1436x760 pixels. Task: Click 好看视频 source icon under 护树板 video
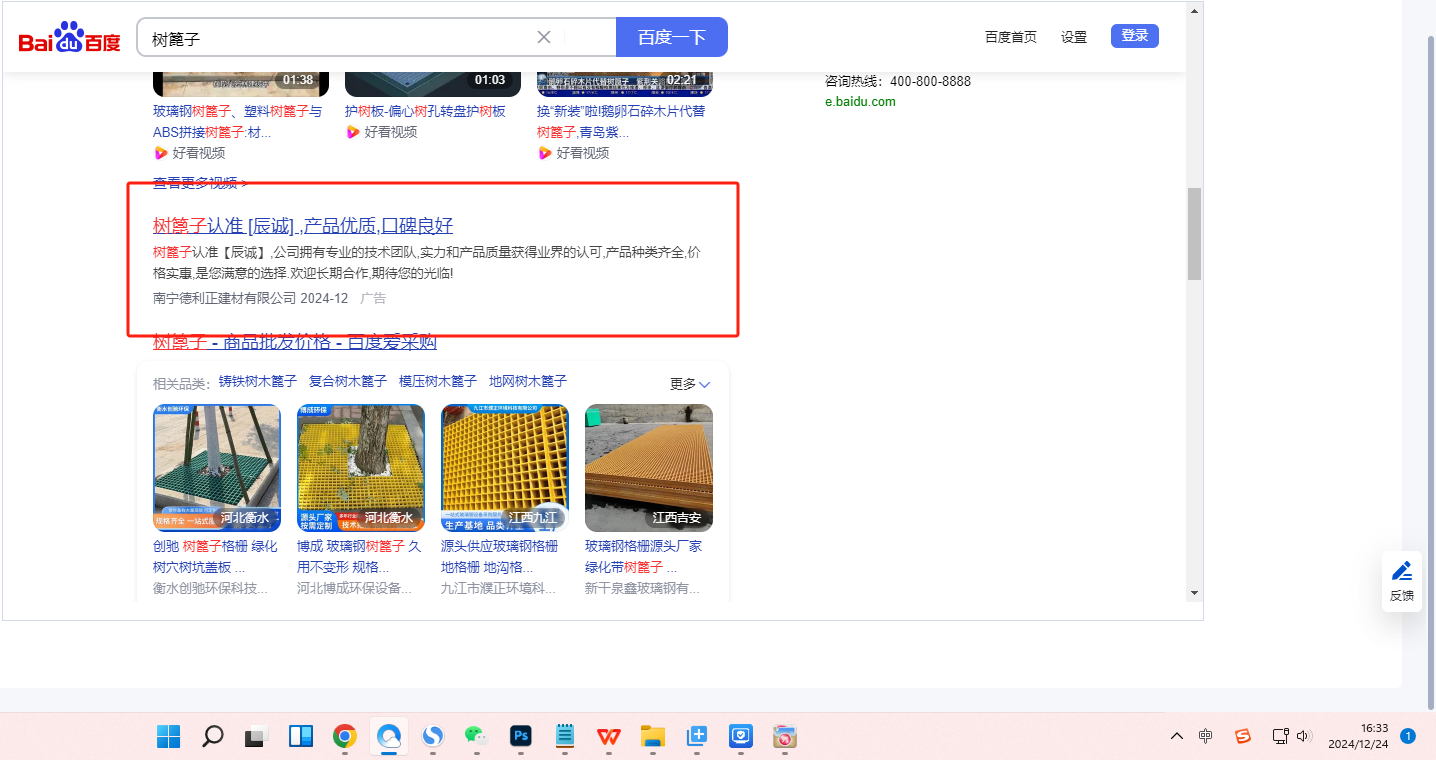[353, 132]
